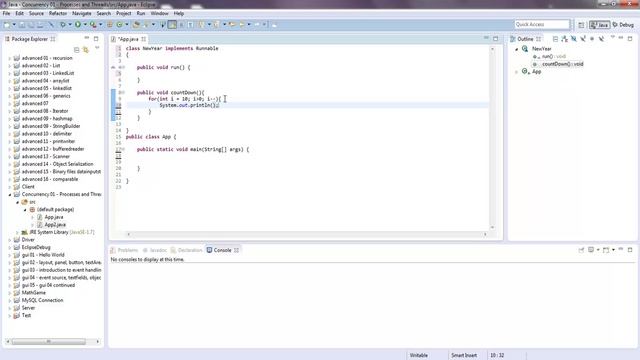Toggle Hide Non-Public Members in Outline
The width and height of the screenshot is (640, 360).
pyautogui.click(x=592, y=39)
